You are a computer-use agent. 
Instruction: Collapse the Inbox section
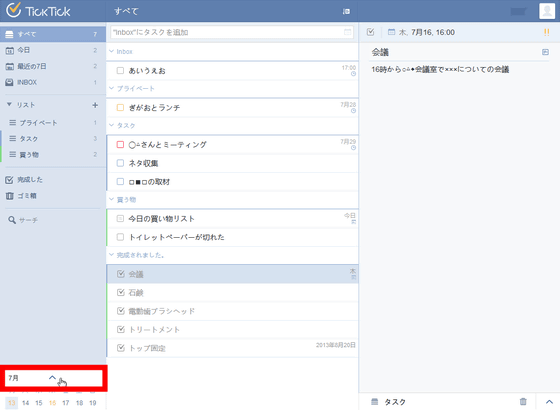(111, 51)
